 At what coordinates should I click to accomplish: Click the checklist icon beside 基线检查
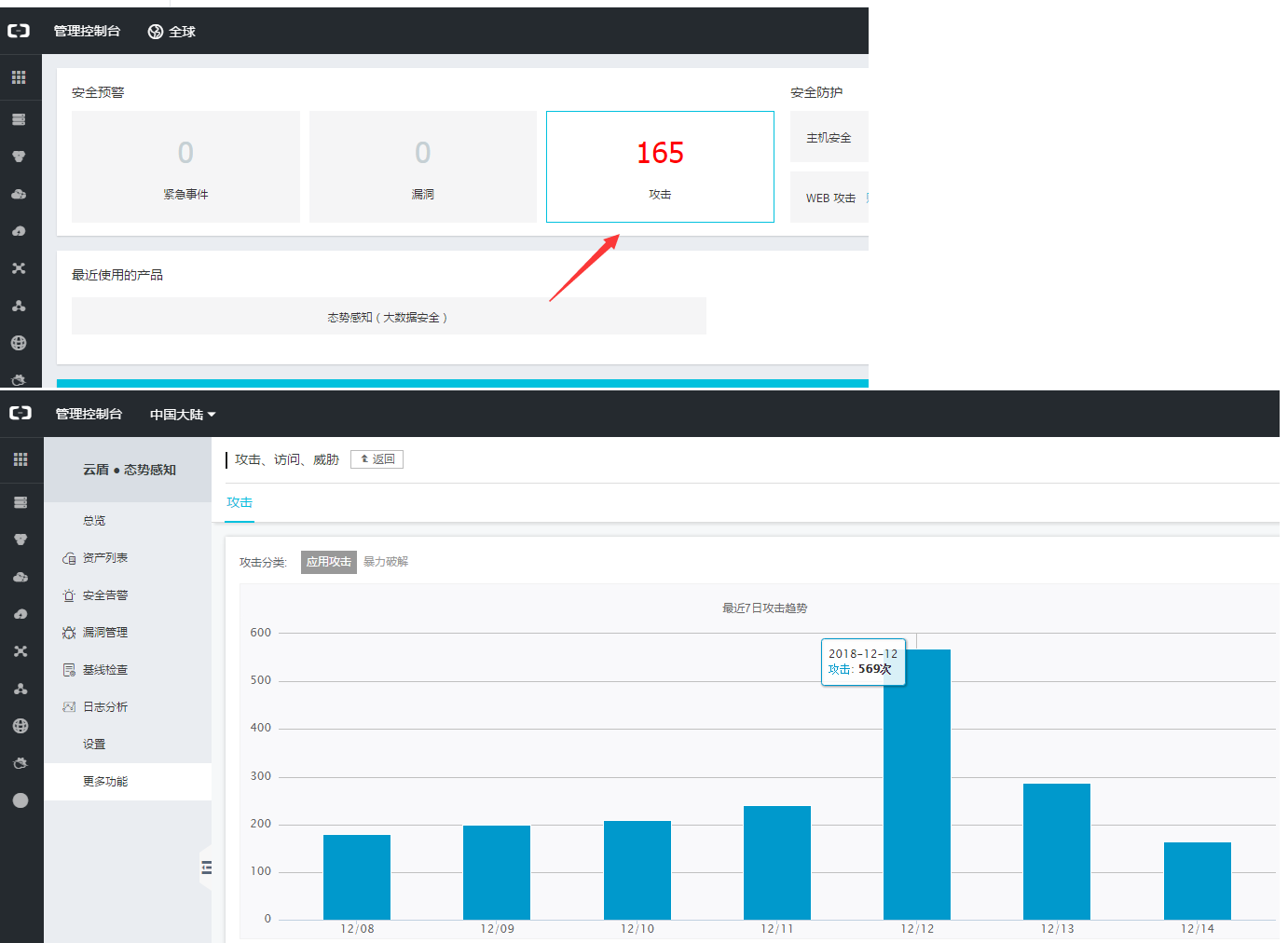[69, 670]
